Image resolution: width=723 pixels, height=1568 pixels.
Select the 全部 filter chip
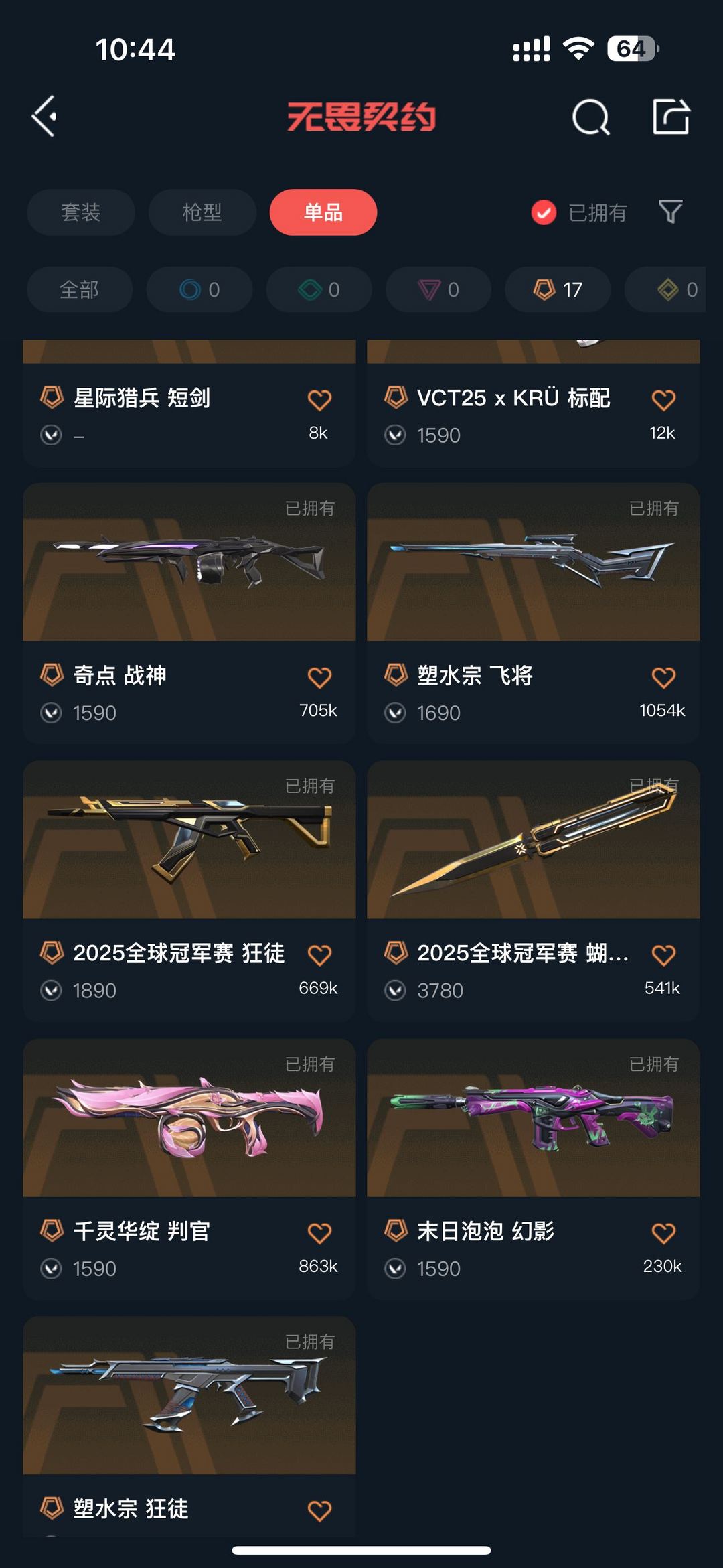pos(80,289)
